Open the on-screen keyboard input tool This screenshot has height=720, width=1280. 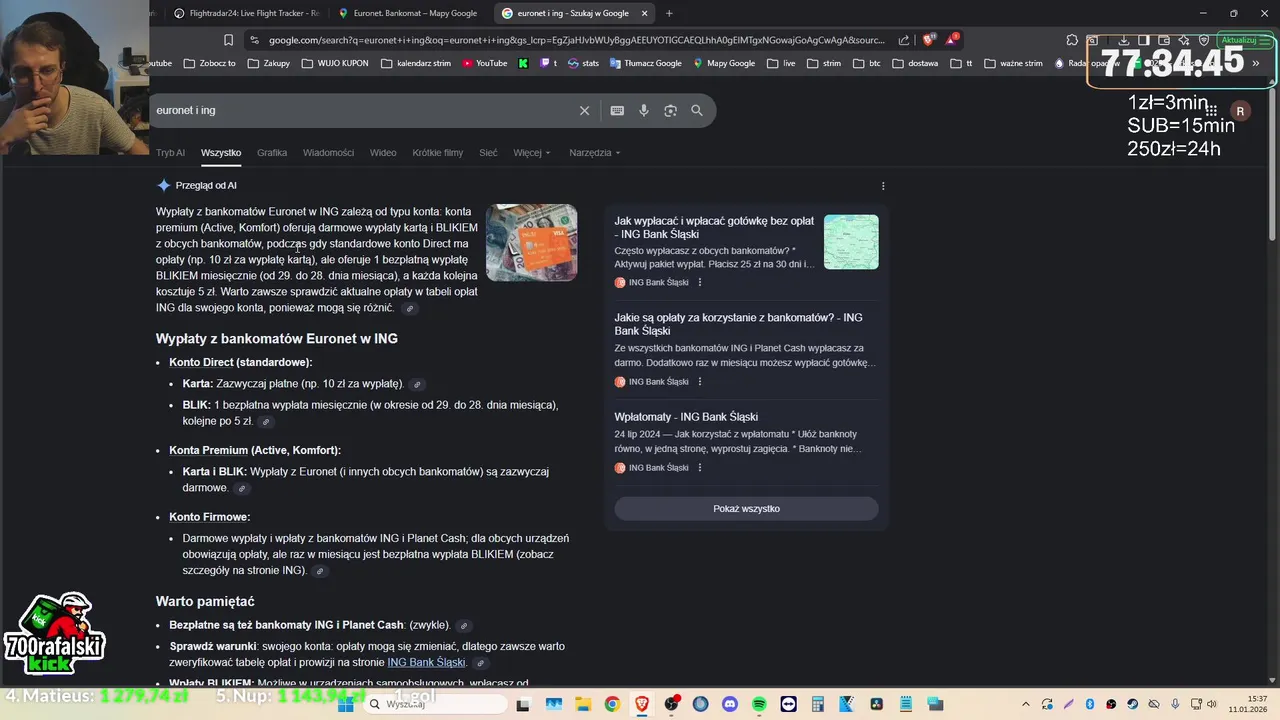pyautogui.click(x=617, y=111)
